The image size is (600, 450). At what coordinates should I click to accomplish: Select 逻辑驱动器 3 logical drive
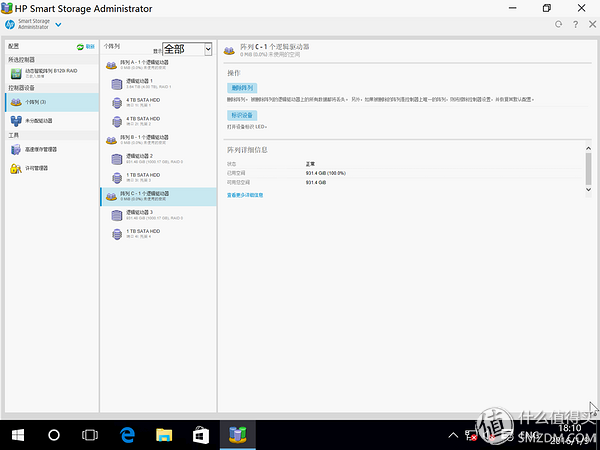[x=158, y=215]
